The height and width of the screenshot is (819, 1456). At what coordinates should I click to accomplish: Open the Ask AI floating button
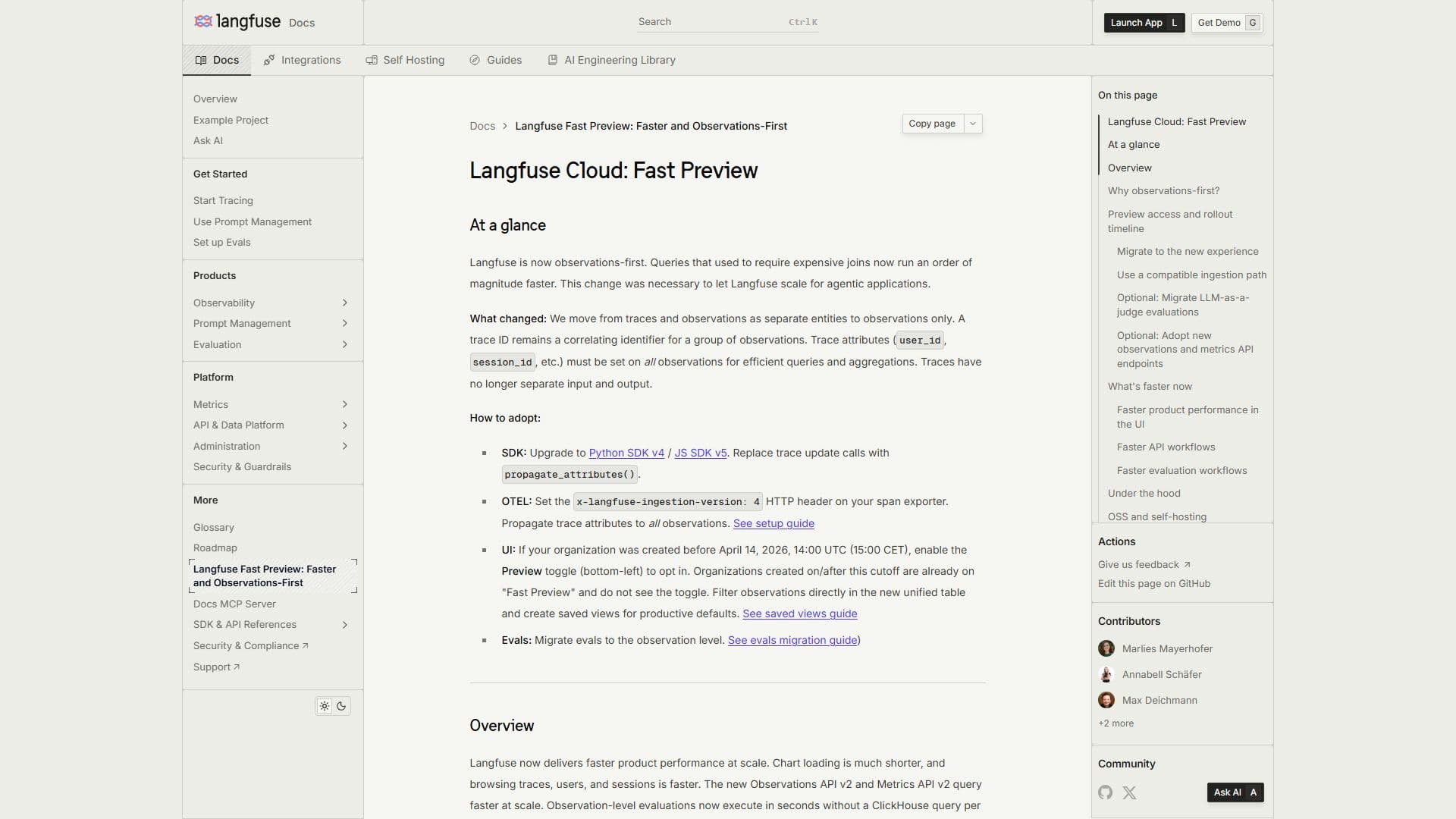point(1235,792)
